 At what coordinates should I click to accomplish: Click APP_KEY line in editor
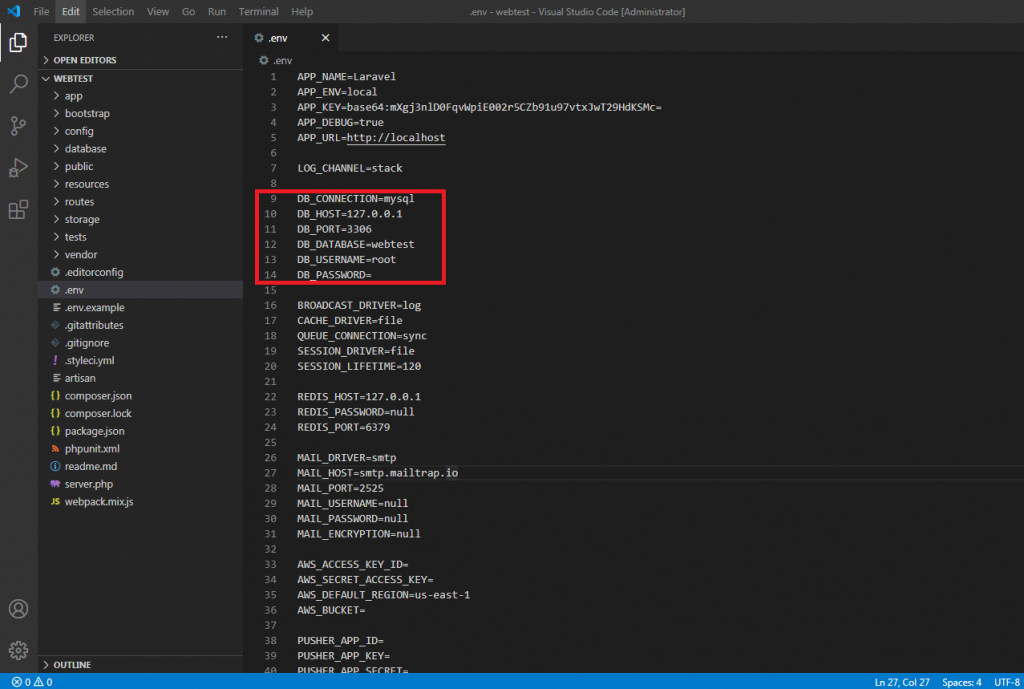click(479, 107)
